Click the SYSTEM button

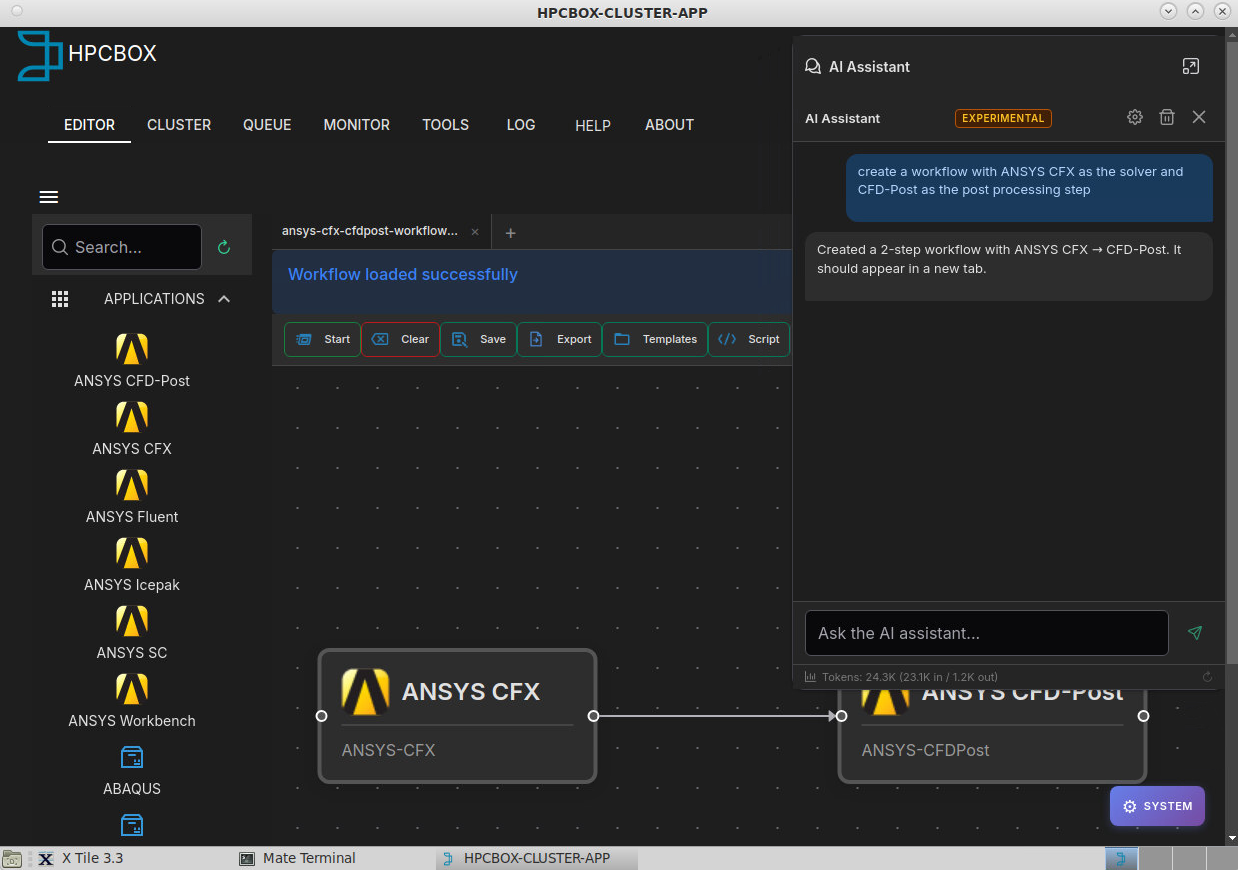pyautogui.click(x=1157, y=806)
